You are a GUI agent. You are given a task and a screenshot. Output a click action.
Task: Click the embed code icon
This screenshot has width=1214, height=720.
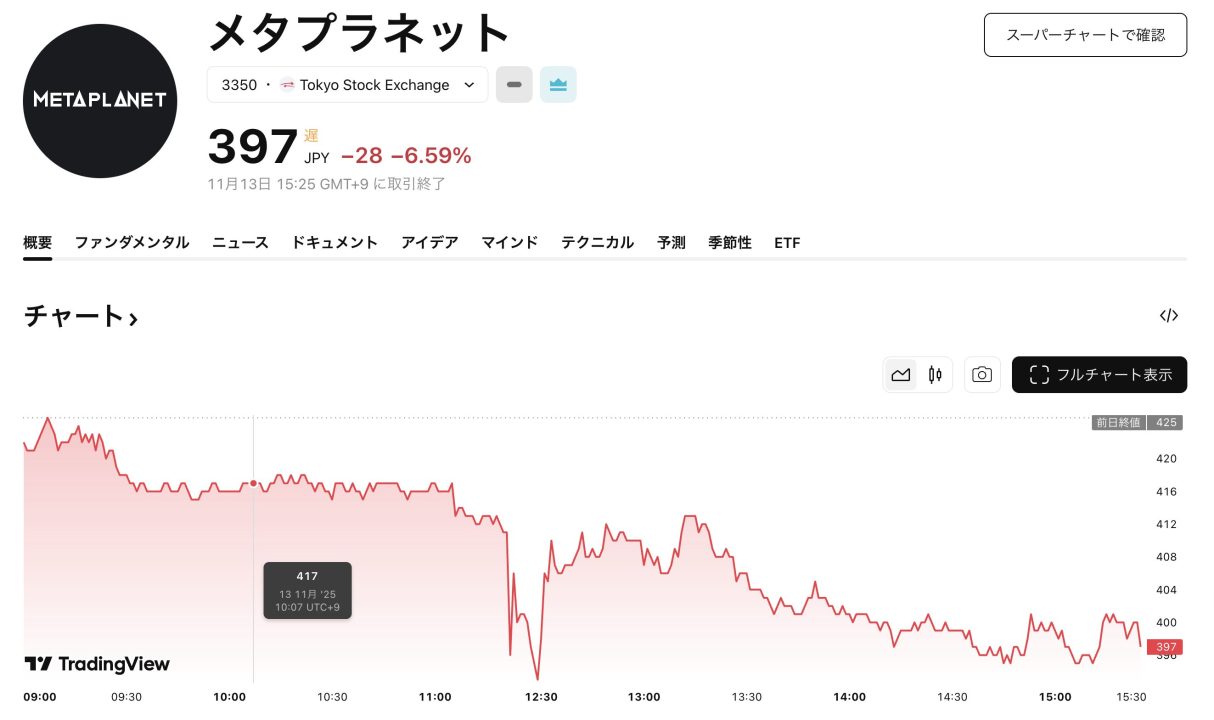point(1168,316)
